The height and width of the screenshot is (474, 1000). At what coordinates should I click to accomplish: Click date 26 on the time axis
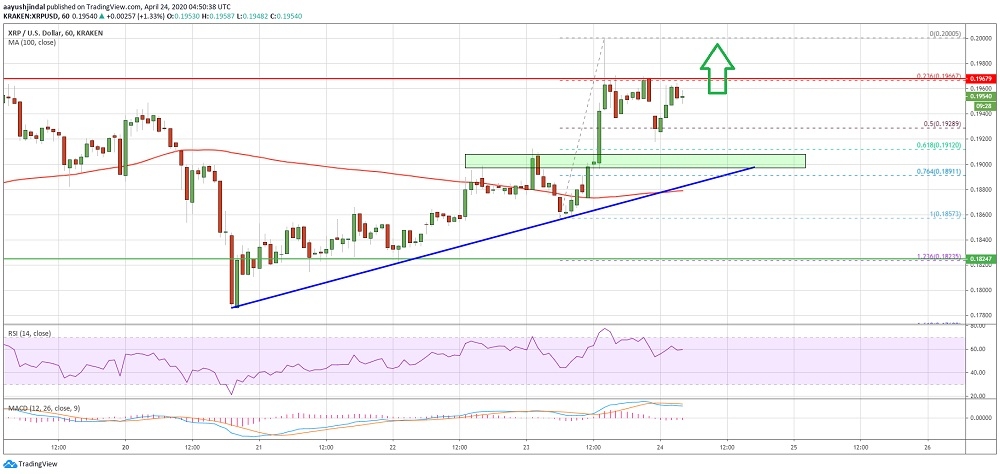[927, 446]
